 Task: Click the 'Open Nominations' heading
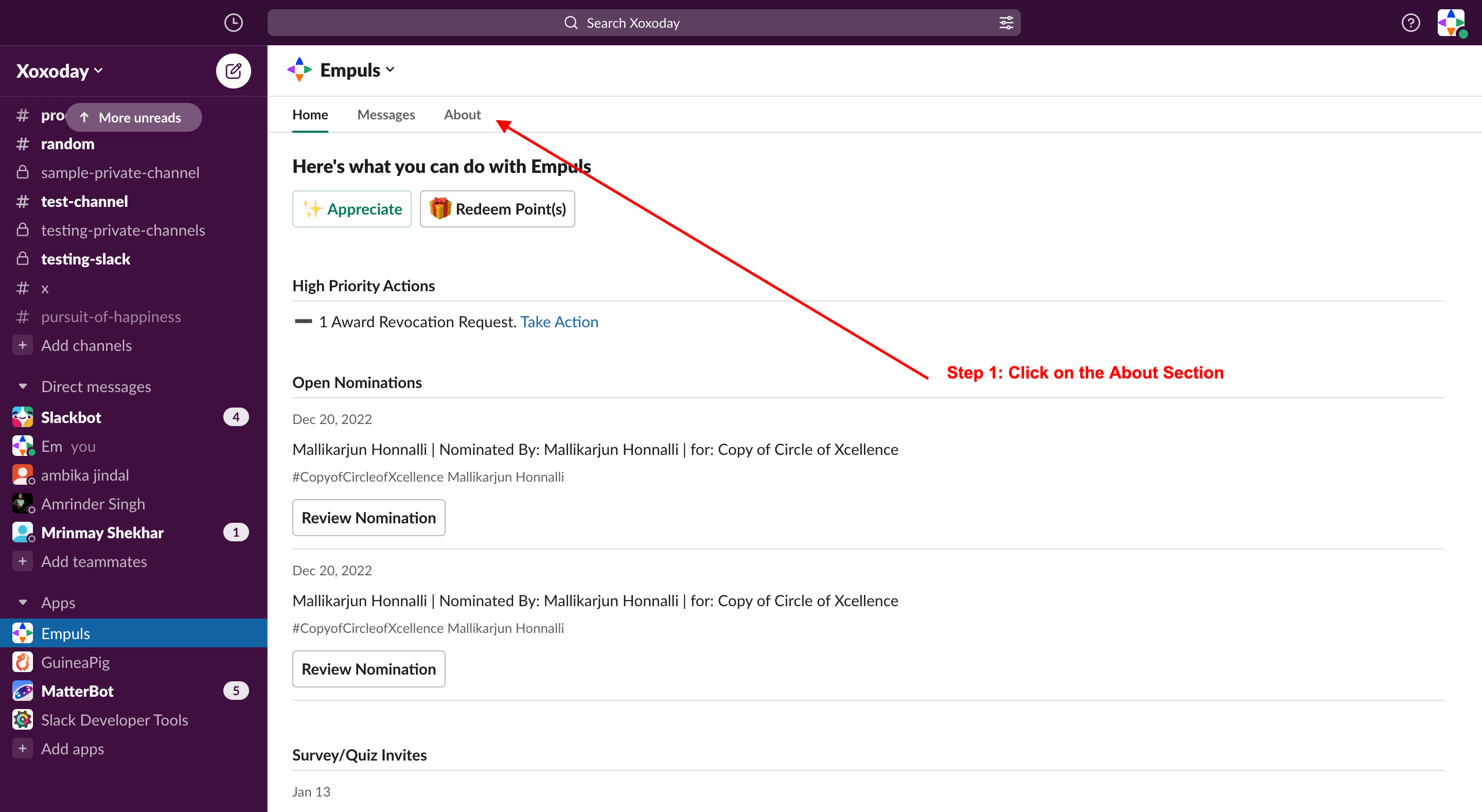pos(357,383)
